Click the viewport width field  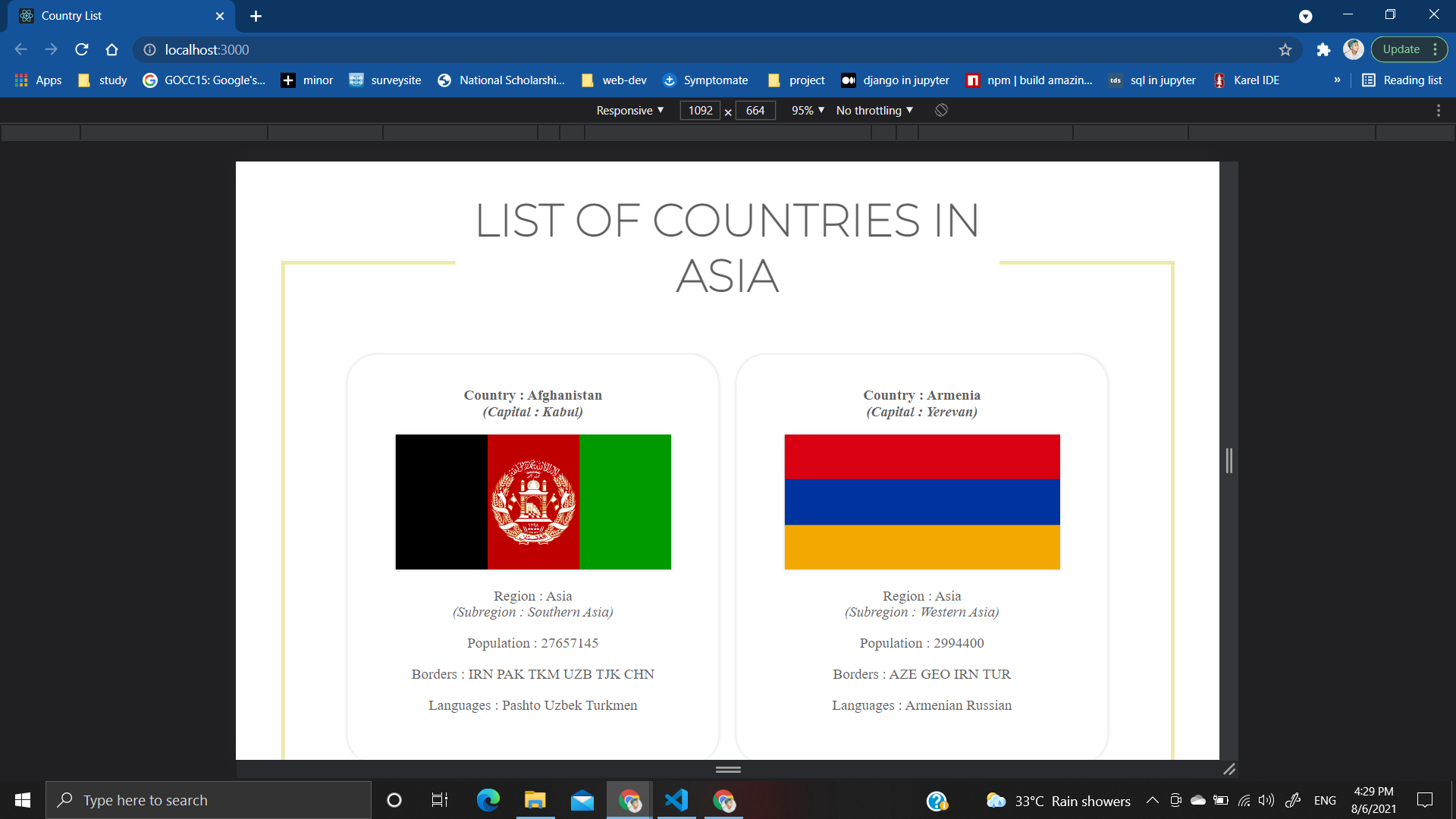click(x=700, y=110)
